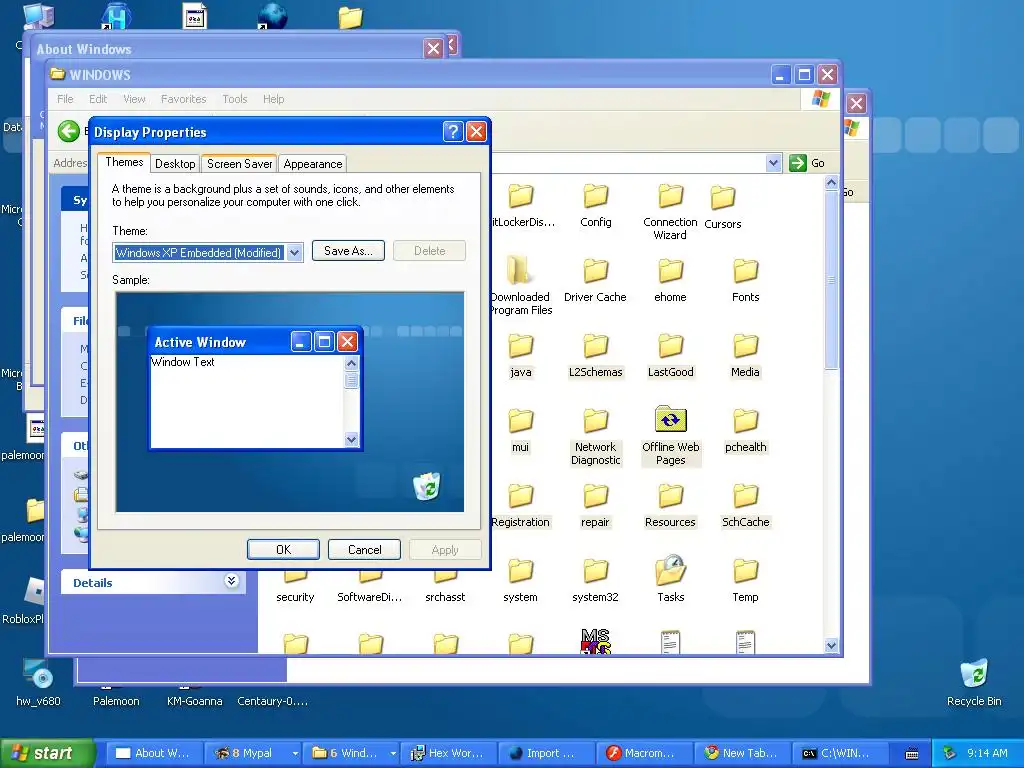
Task: Select the Downloaded Program Files folder
Action: (520, 285)
